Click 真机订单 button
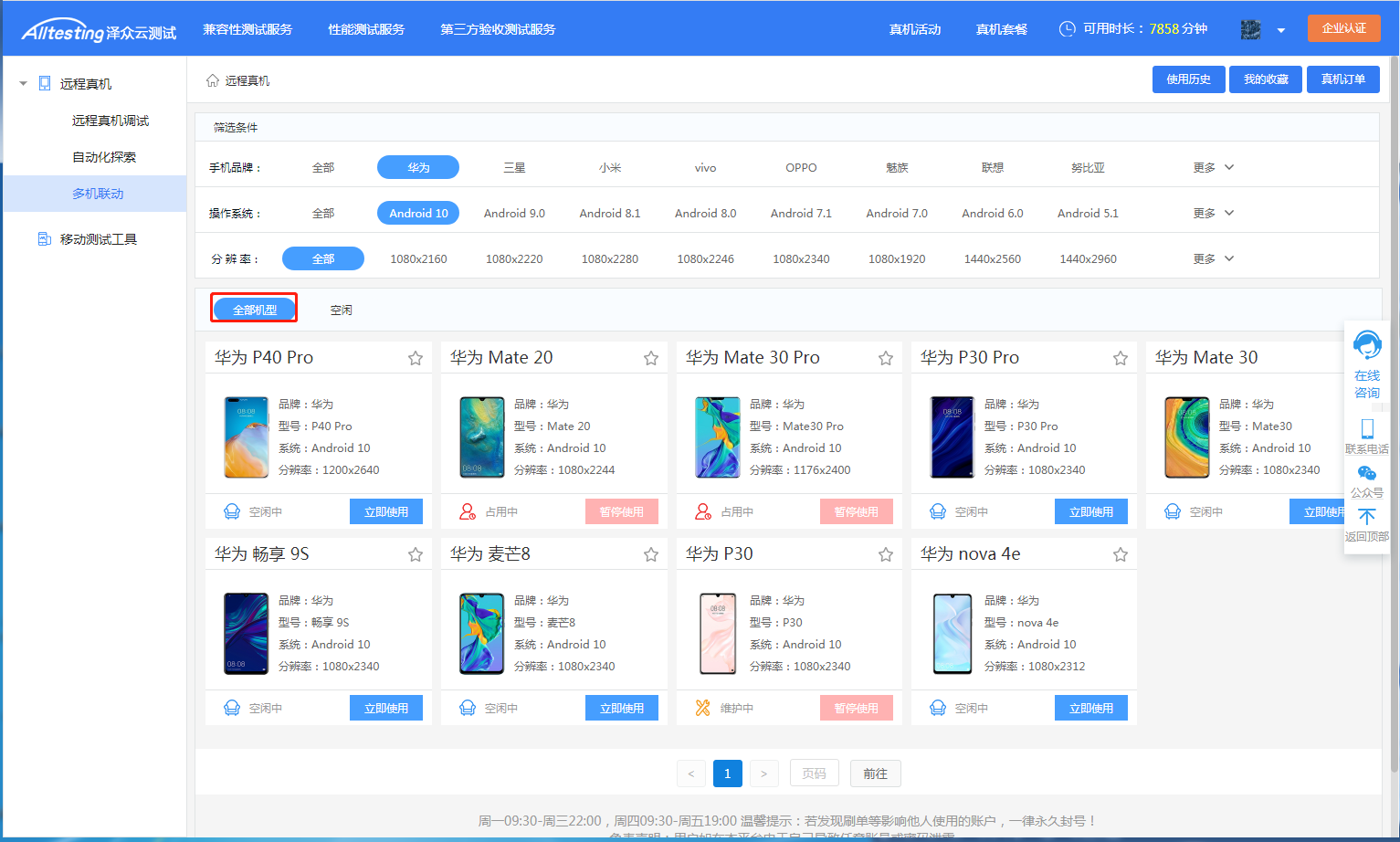The image size is (1400, 842). 1343,79
